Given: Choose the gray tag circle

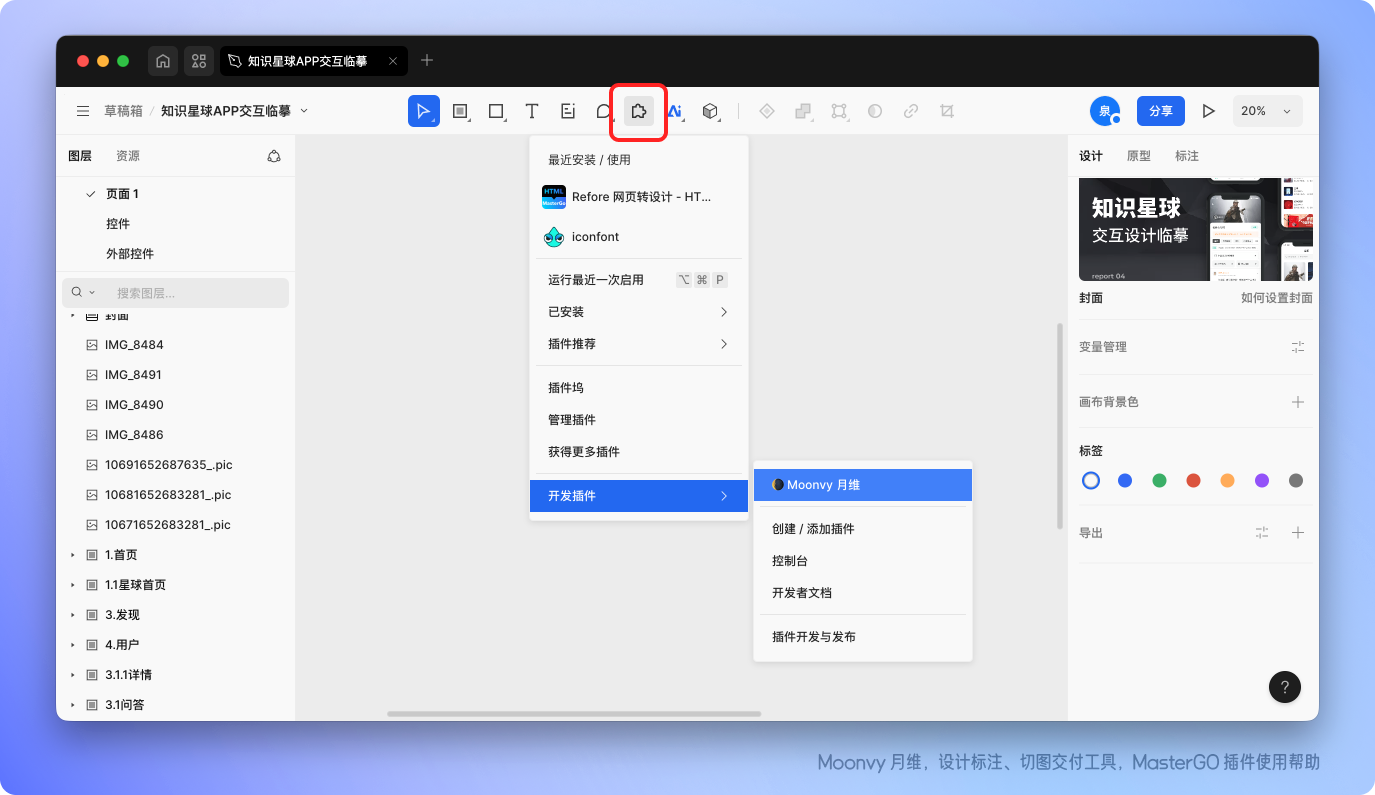Looking at the screenshot, I should 1296,481.
